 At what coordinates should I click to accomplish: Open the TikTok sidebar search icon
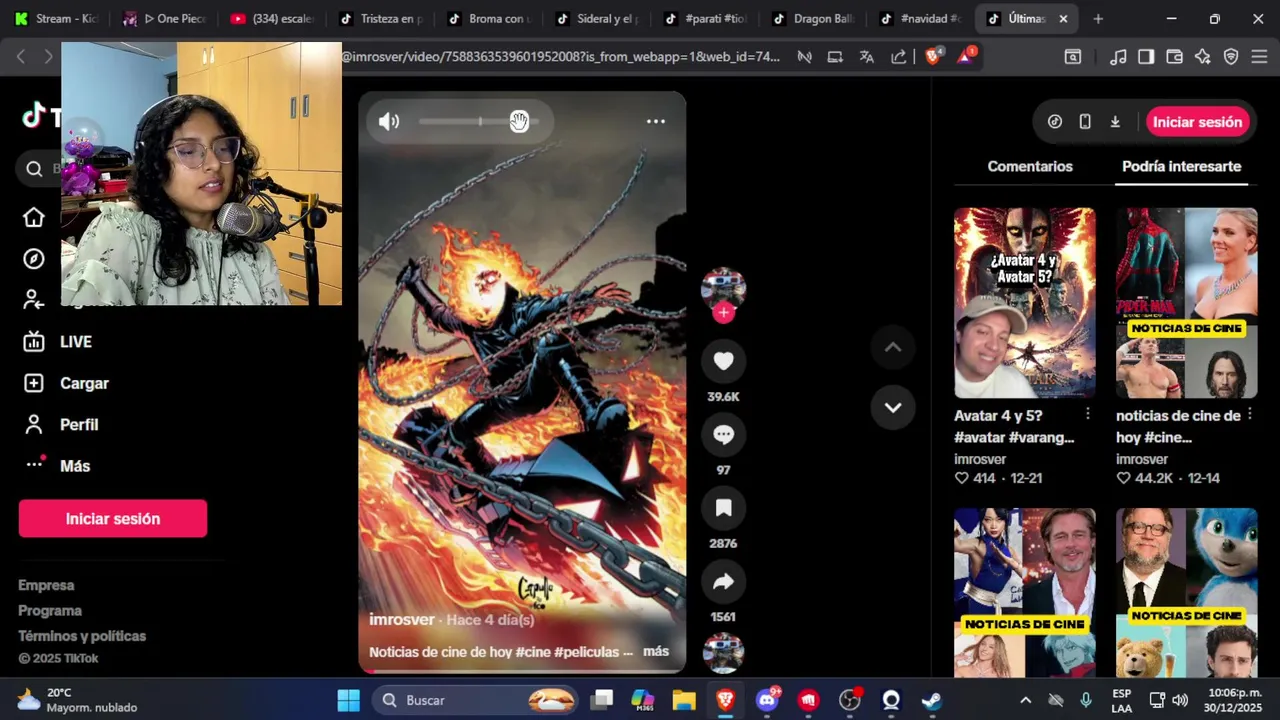click(x=34, y=169)
